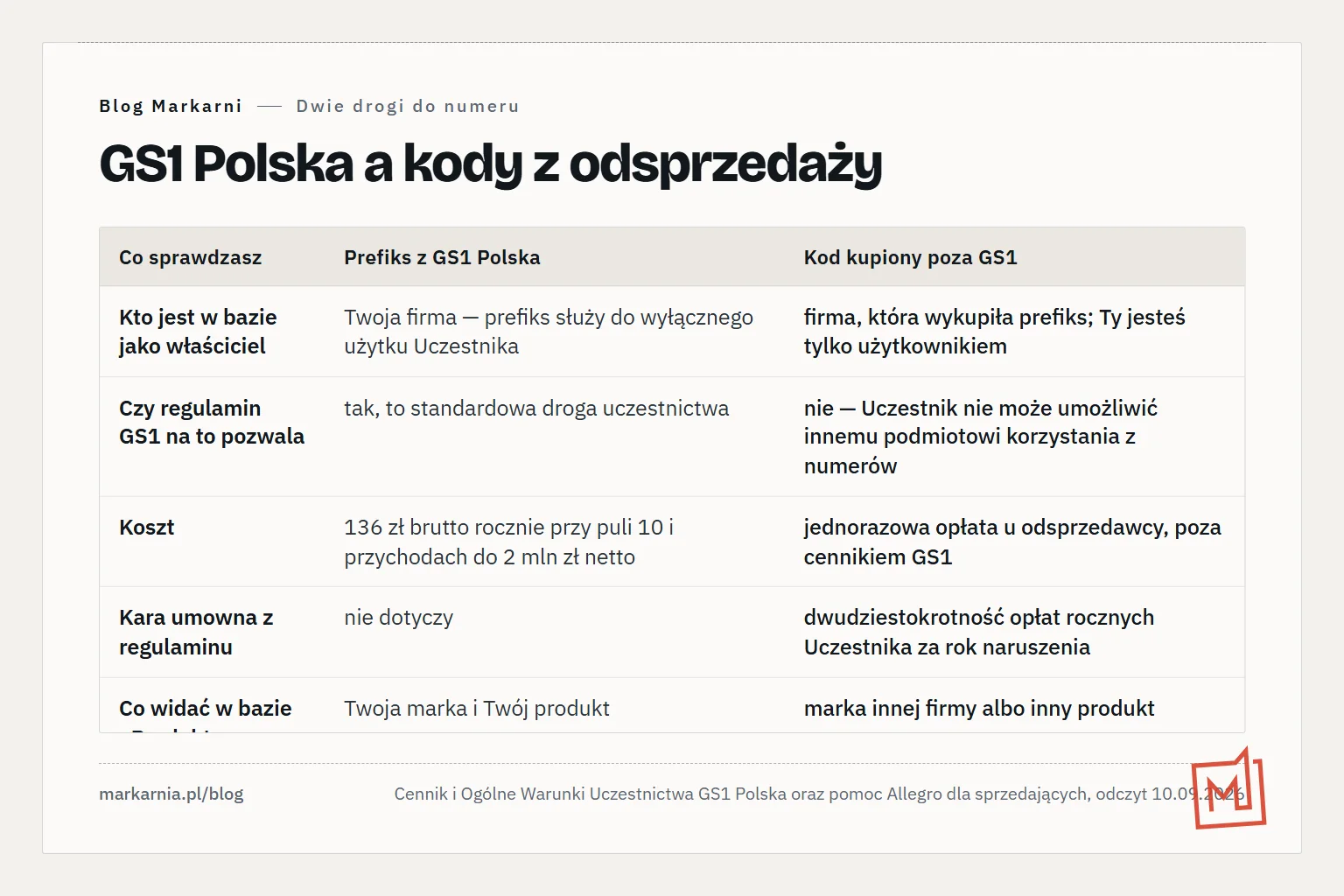Click the cell 'firma, która wykupiła prefiks'
Image resolution: width=1344 pixels, height=896 pixels.
click(995, 332)
